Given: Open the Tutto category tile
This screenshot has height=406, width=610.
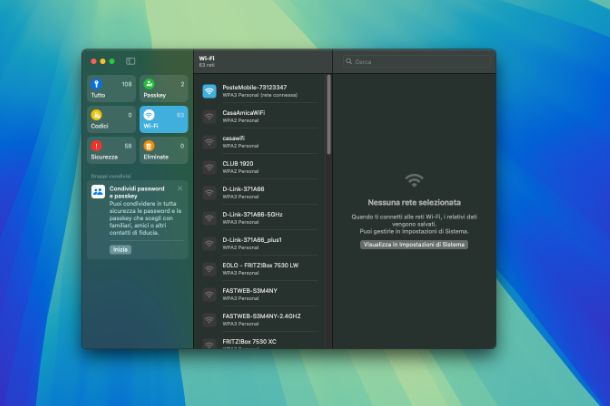Looking at the screenshot, I should (111, 89).
